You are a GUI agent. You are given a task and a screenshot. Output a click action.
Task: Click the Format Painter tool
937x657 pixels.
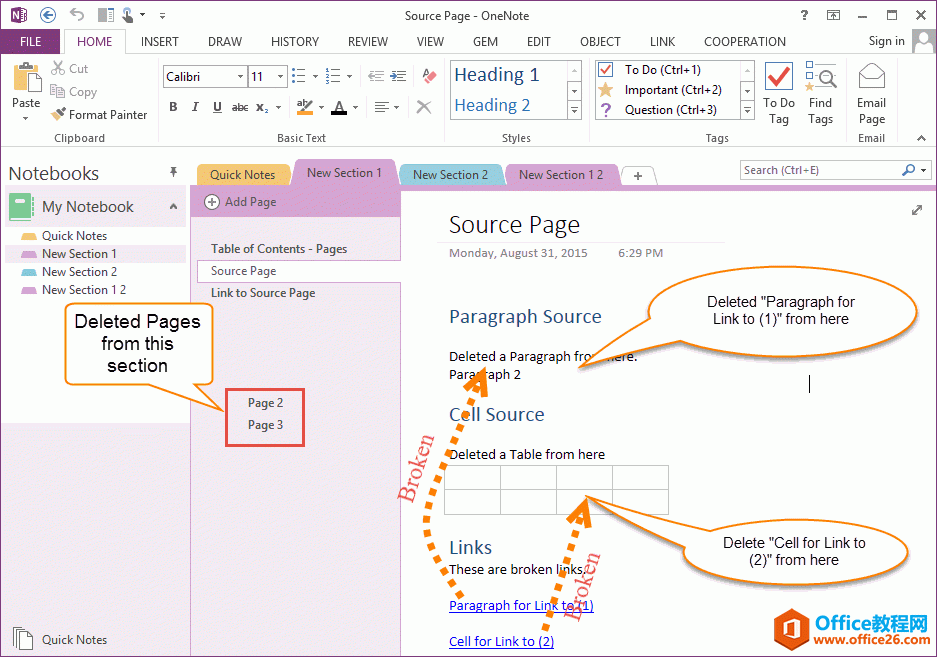99,115
